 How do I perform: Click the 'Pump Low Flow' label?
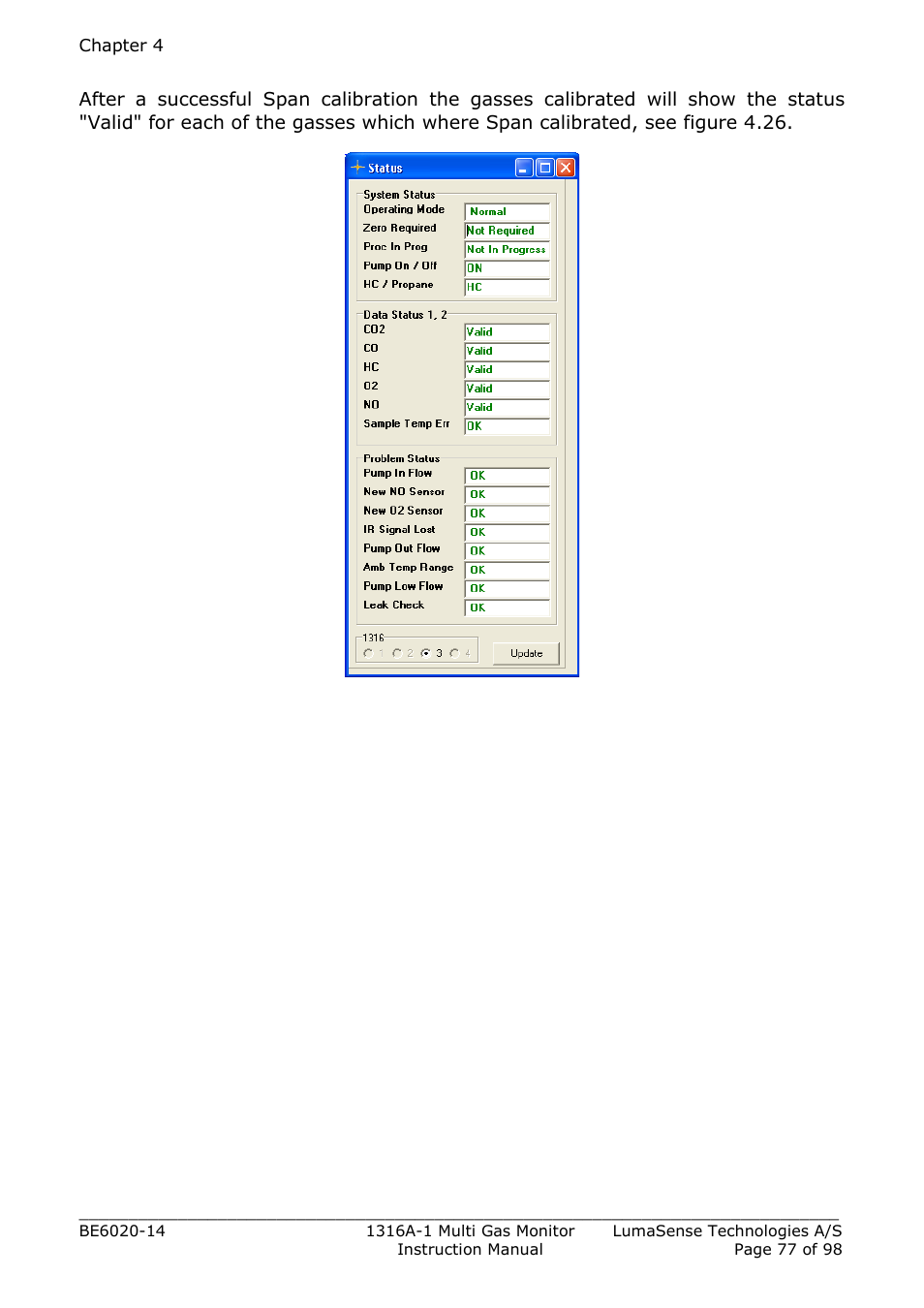(403, 586)
